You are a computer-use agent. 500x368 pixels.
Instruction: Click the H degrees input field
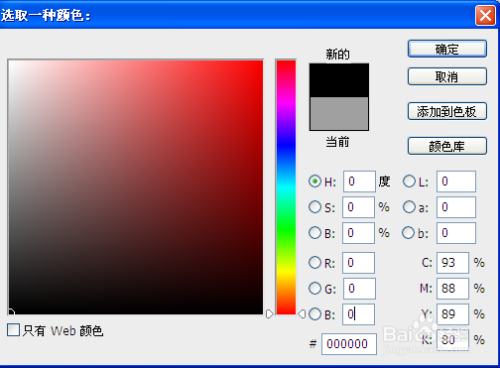(359, 181)
